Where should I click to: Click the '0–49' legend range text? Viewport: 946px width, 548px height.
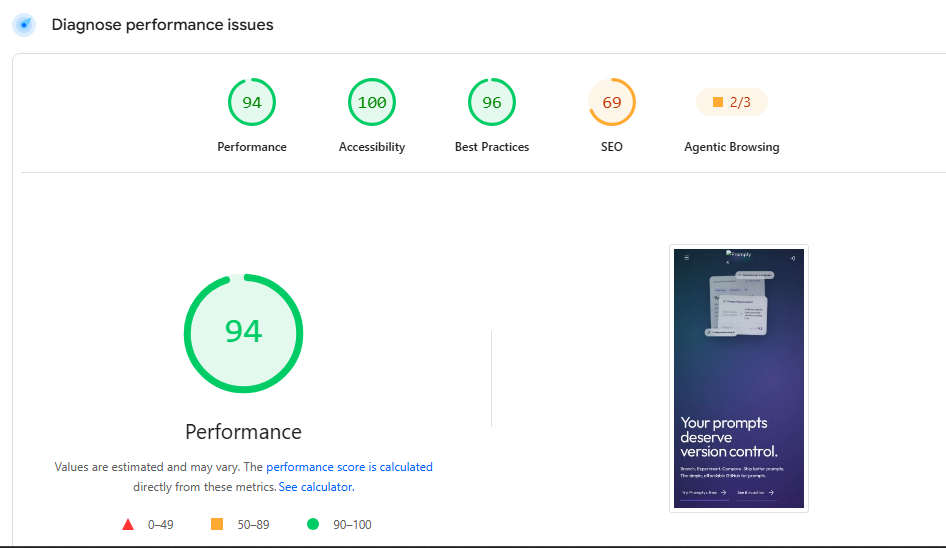pos(160,524)
